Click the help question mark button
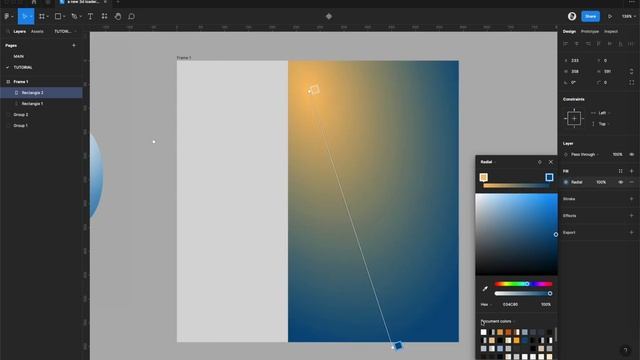 click(x=625, y=350)
